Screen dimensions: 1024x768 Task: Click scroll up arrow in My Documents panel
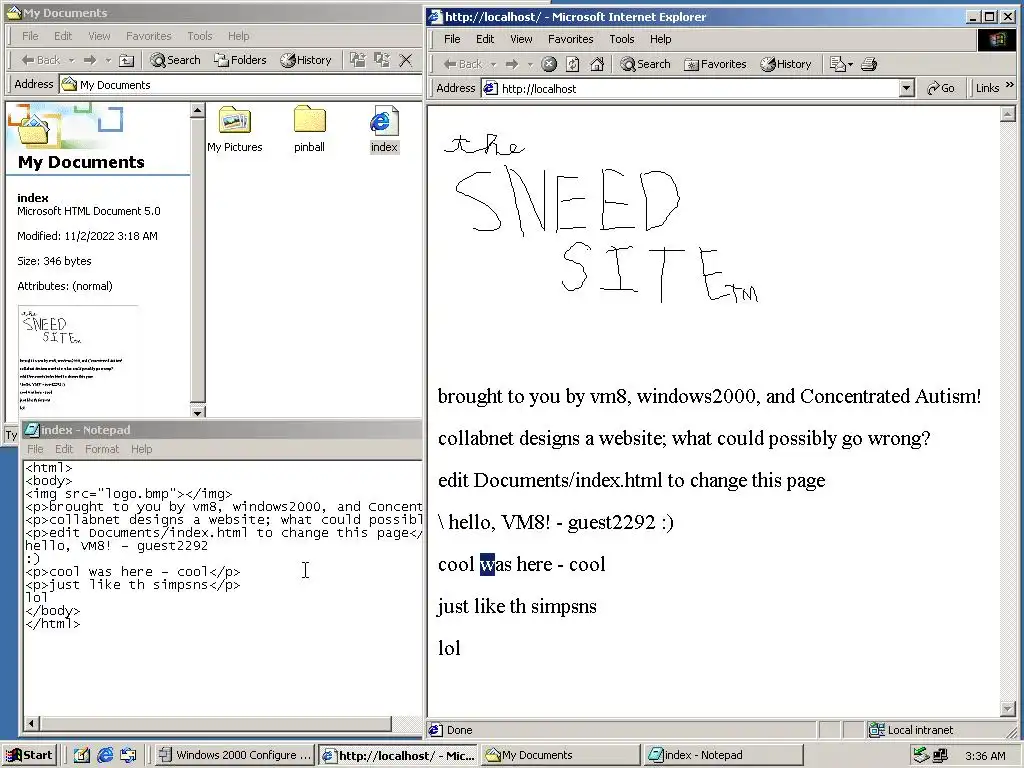(x=197, y=110)
